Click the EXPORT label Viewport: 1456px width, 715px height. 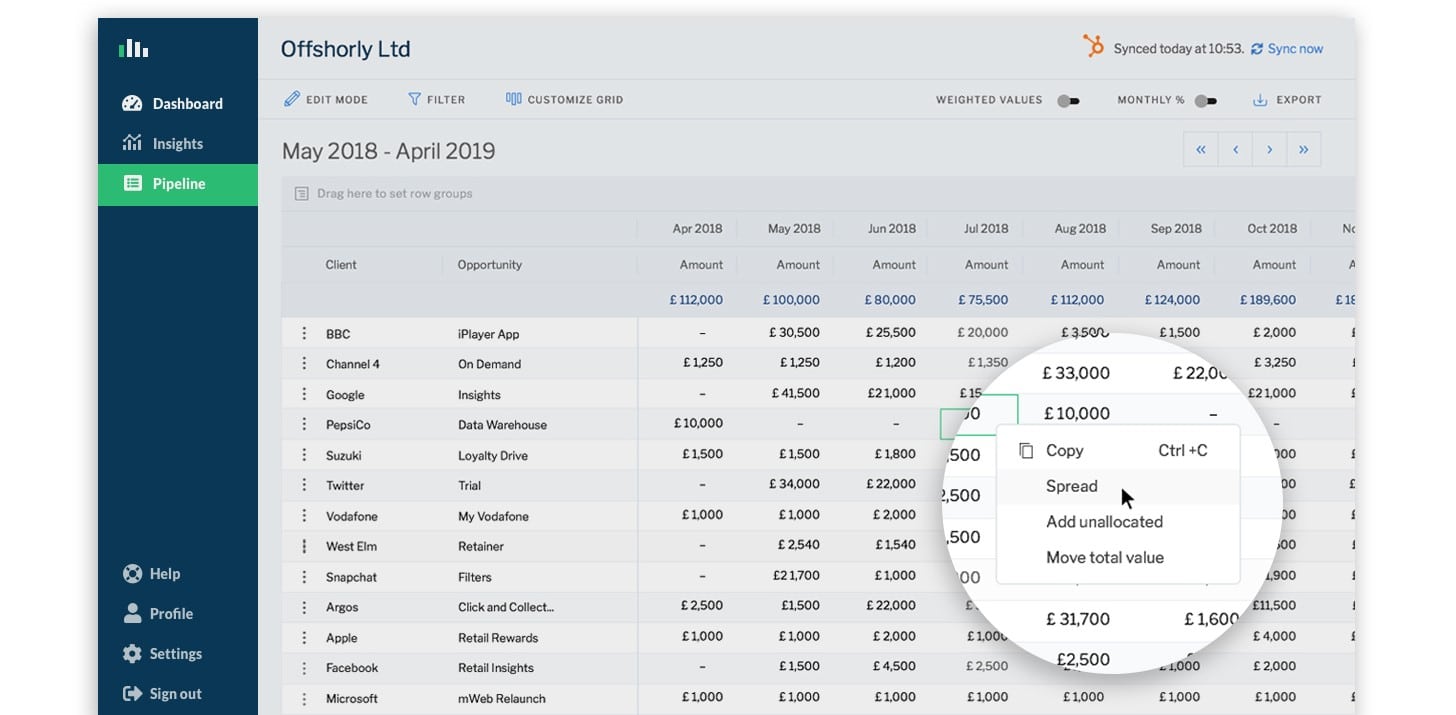tap(1299, 100)
